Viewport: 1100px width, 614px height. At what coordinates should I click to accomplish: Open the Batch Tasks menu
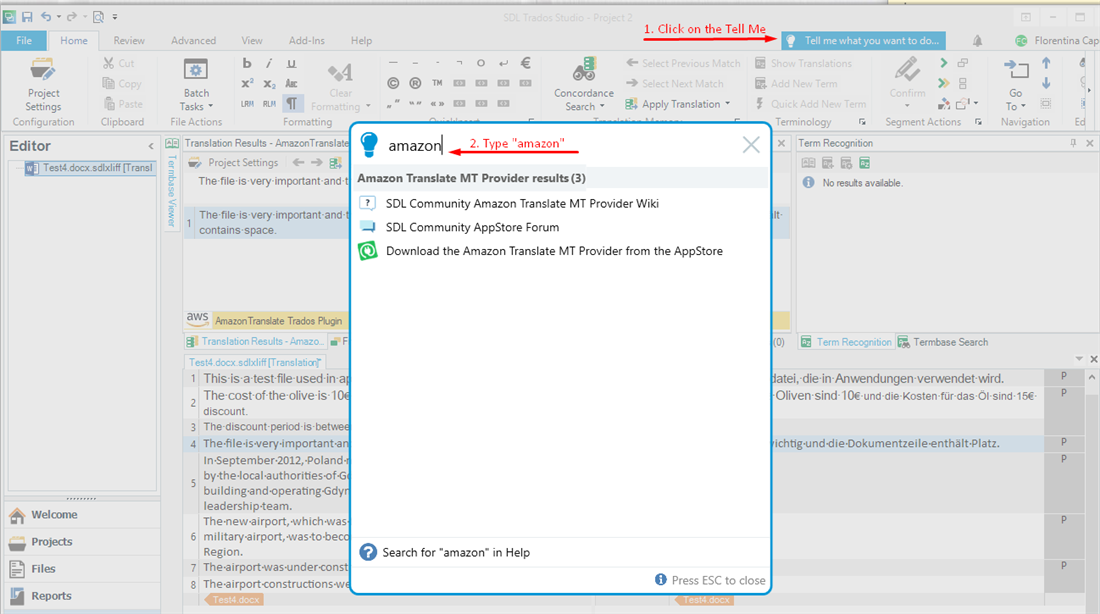196,85
